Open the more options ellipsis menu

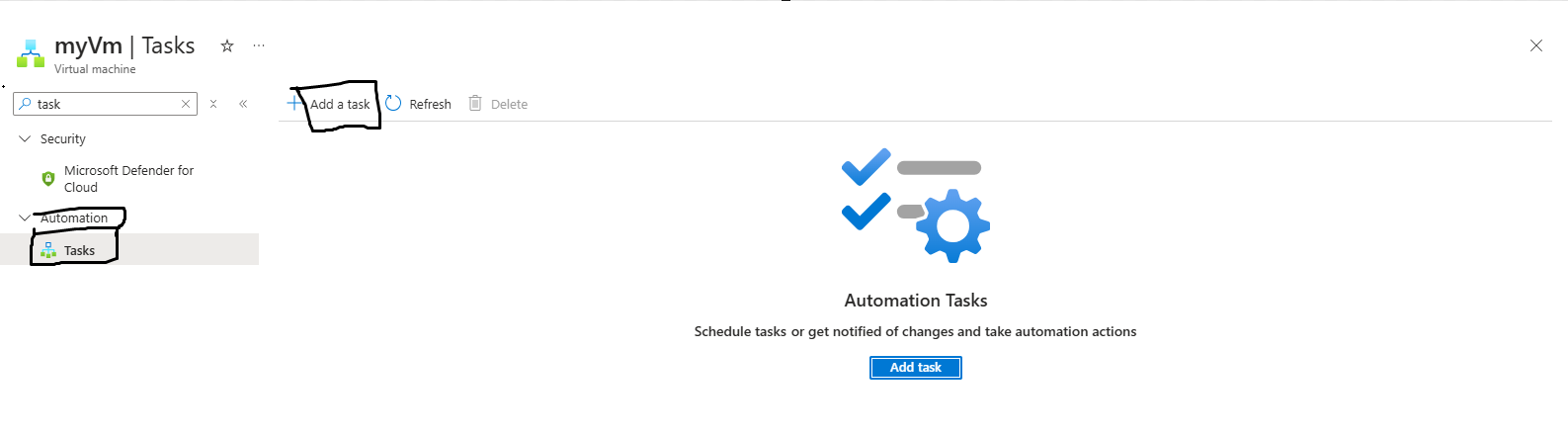point(259,45)
